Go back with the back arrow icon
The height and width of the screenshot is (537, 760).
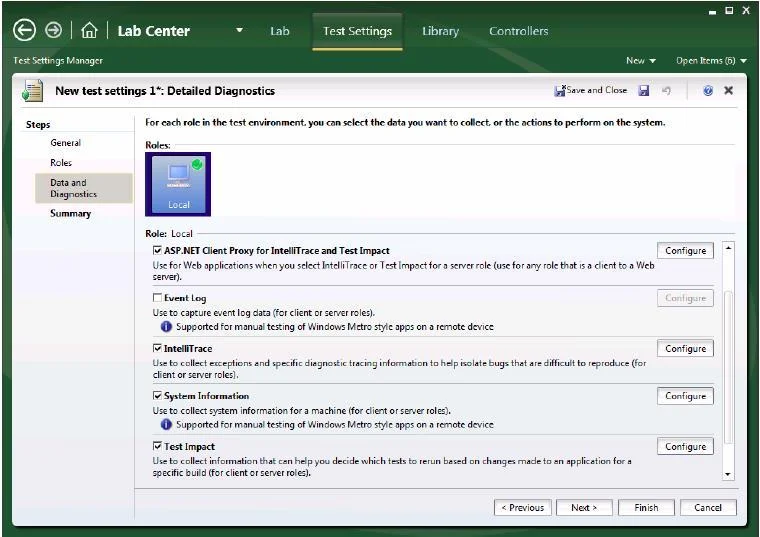coord(24,30)
